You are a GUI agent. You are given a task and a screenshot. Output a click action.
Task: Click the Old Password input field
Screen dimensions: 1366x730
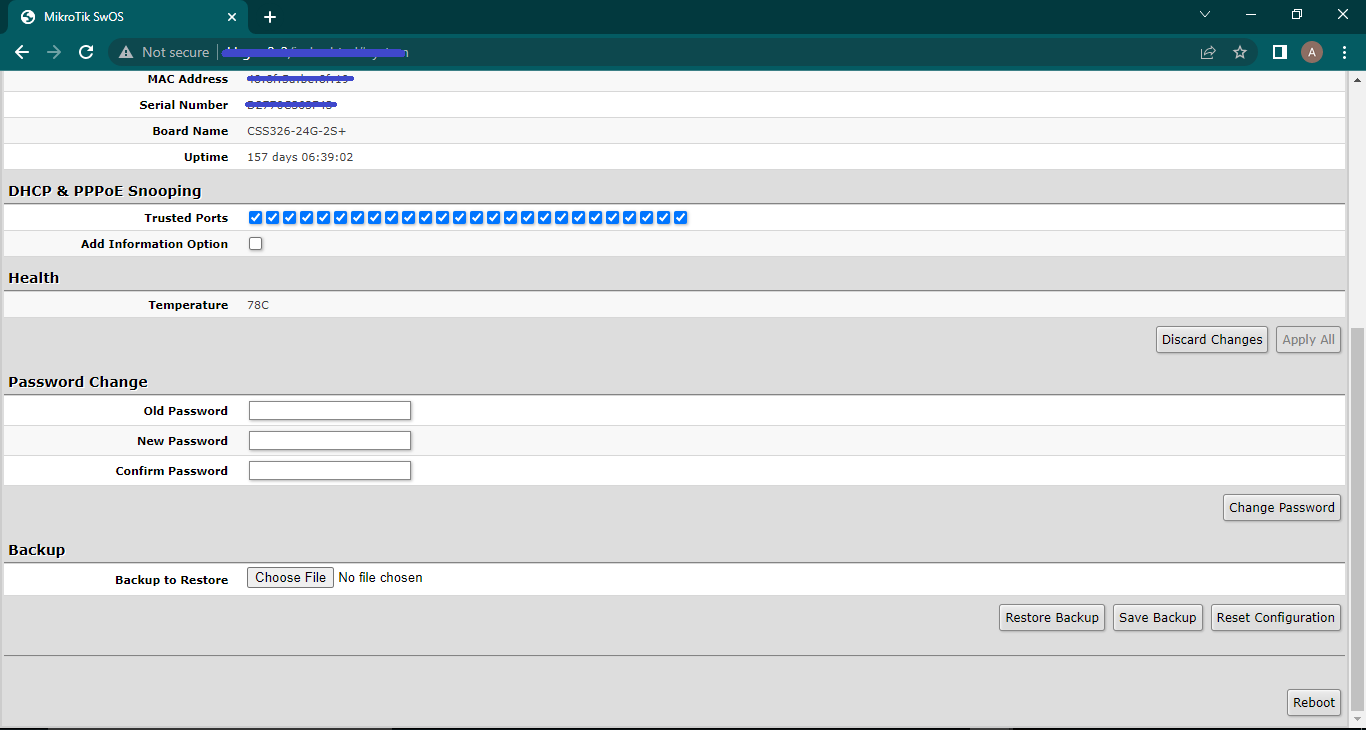click(x=330, y=411)
